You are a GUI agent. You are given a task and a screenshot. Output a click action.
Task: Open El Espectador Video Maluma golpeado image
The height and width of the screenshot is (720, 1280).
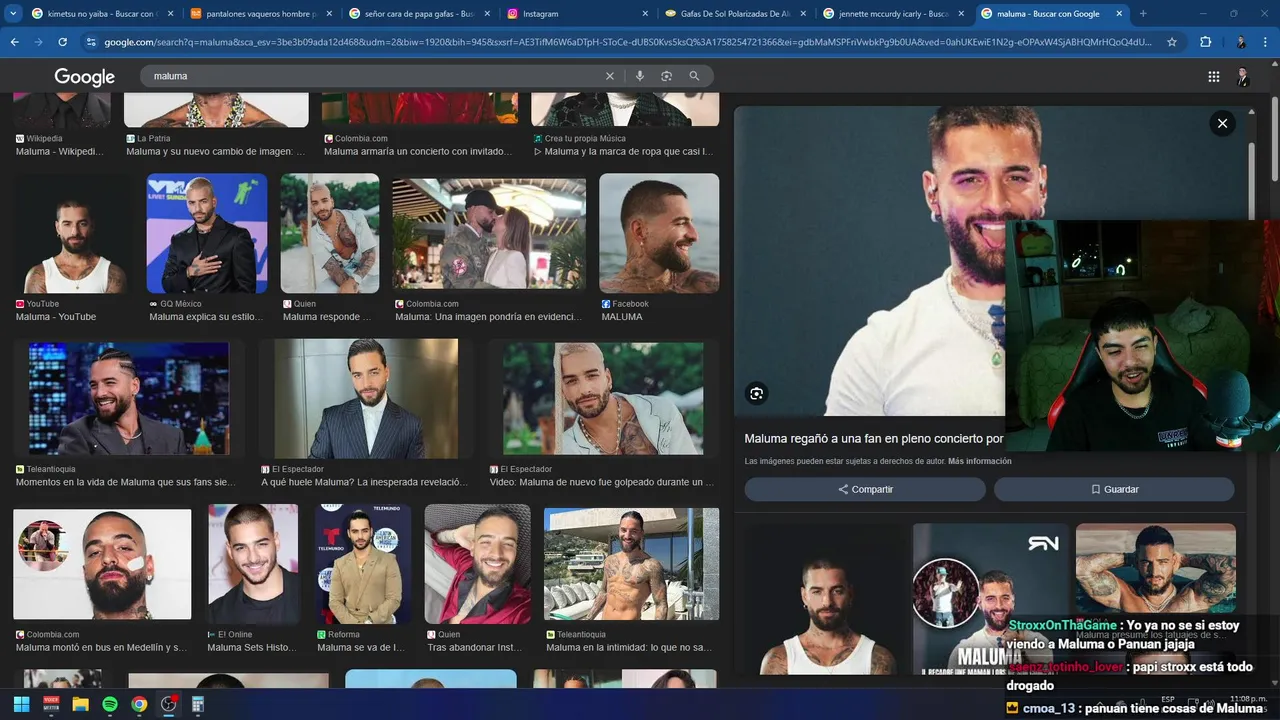click(603, 399)
